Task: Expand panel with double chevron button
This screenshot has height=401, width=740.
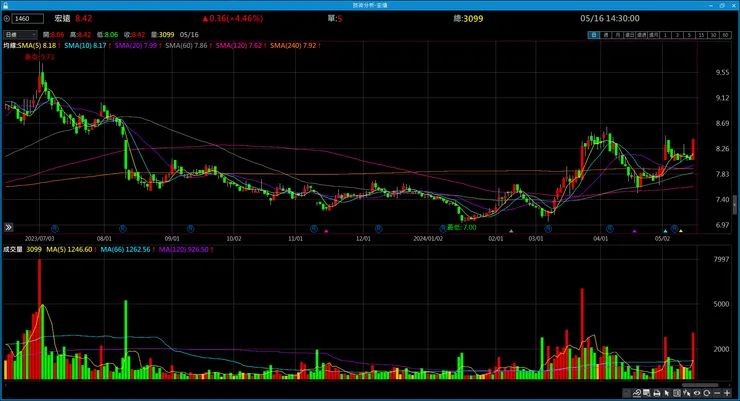Action: pyautogui.click(x=8, y=227)
